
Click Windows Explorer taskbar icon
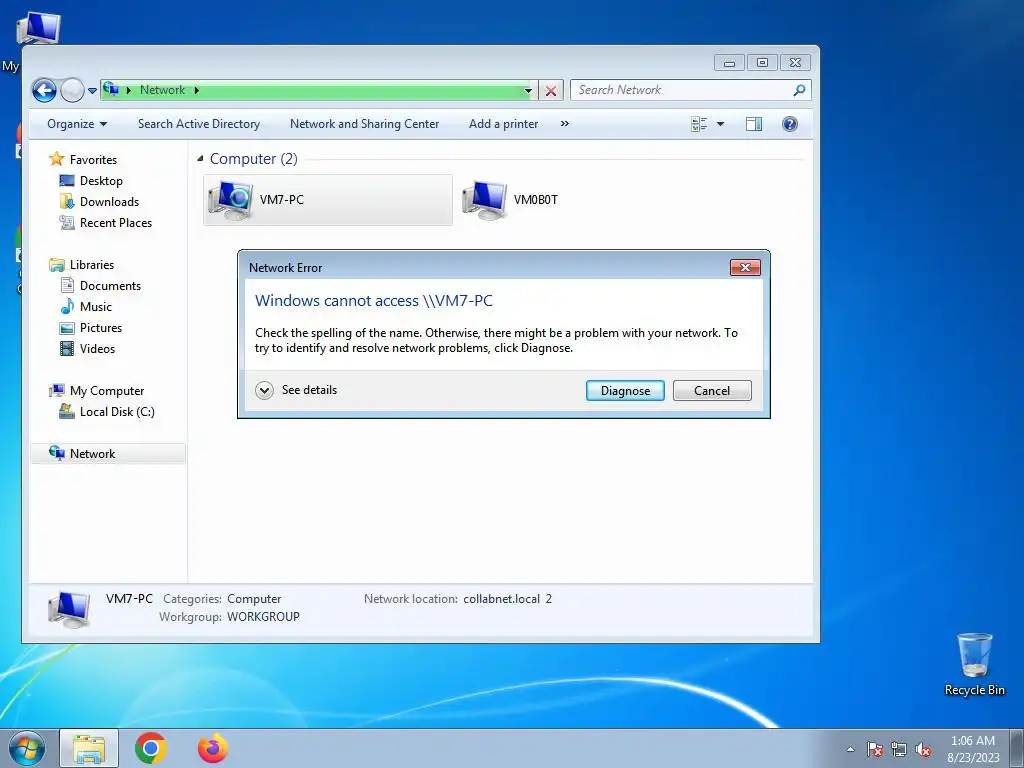[89, 748]
